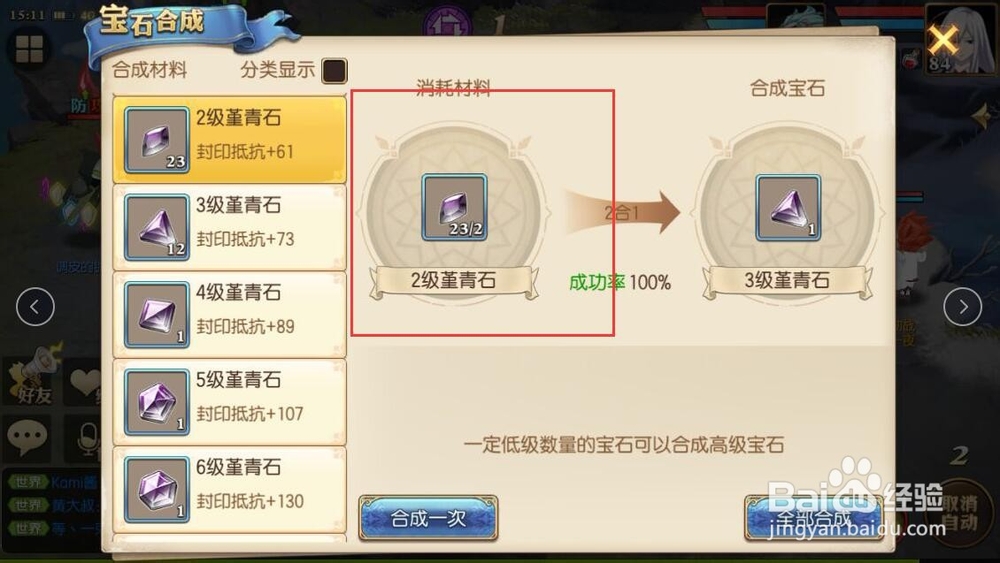This screenshot has width=1000, height=563.
Task: Pick the 6级堇青石 gem icon
Action: click(157, 490)
